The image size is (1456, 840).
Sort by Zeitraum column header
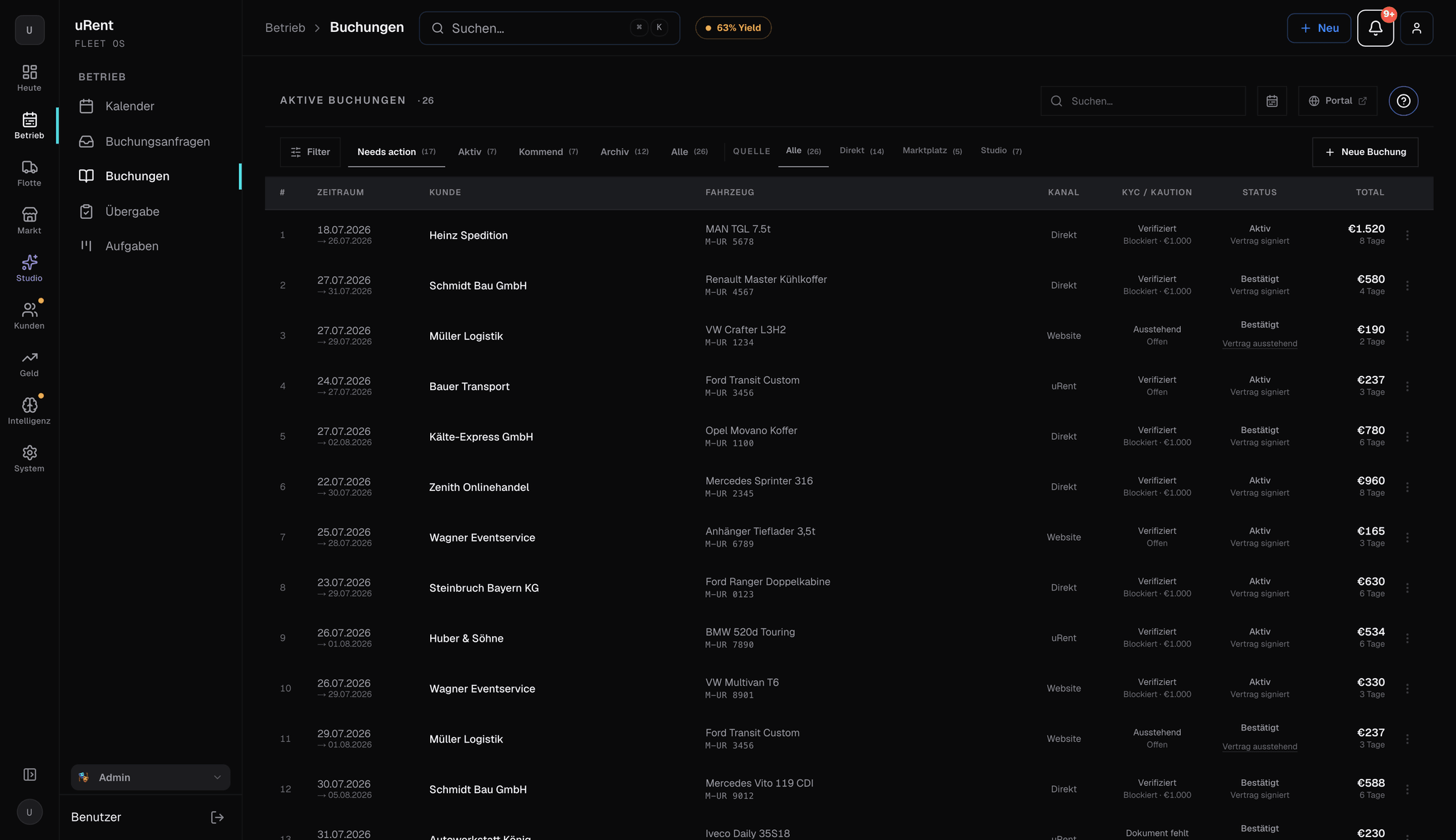click(x=341, y=193)
